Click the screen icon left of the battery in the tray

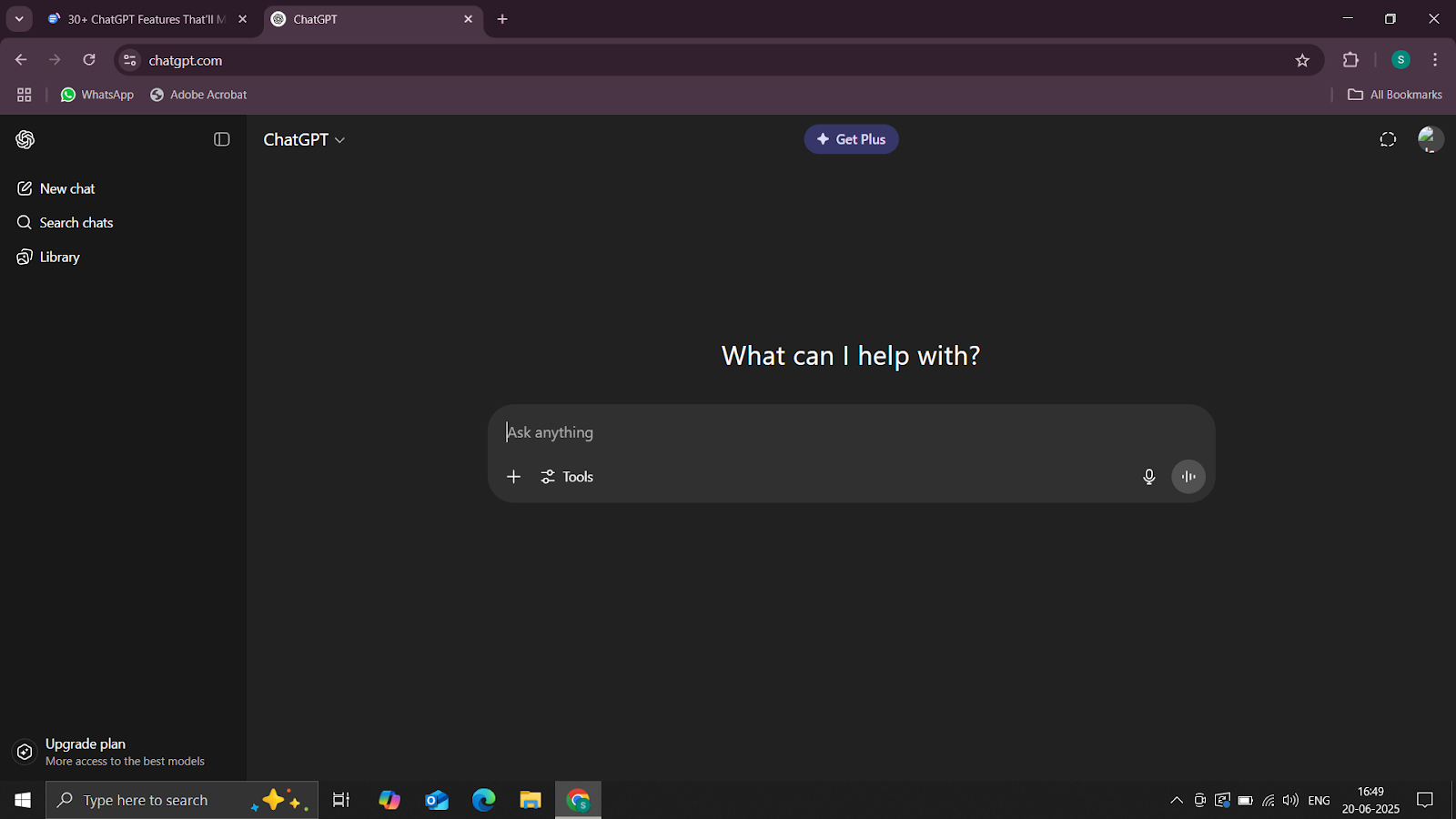[x=1222, y=800]
